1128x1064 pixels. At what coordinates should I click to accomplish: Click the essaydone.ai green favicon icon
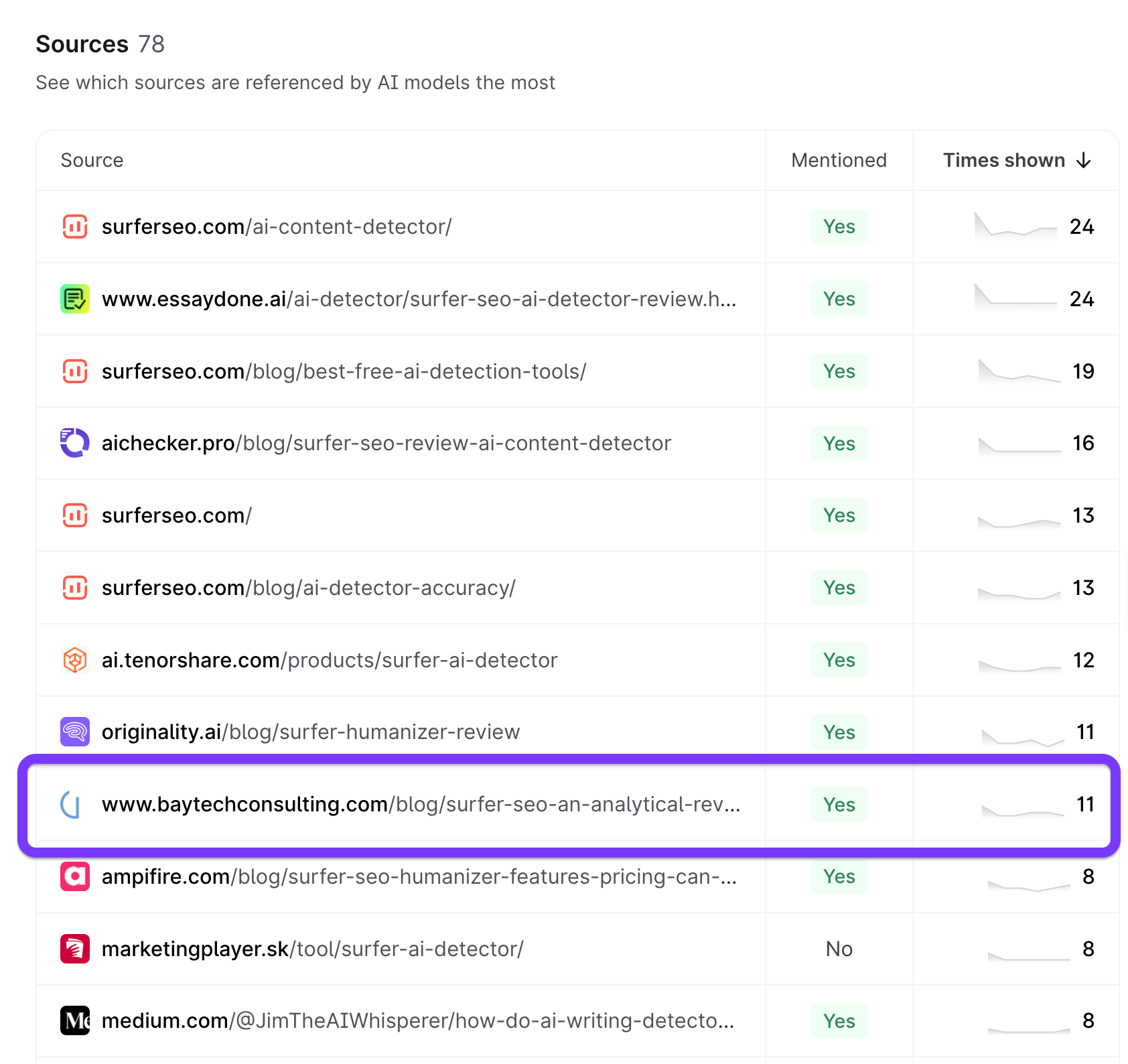click(74, 299)
